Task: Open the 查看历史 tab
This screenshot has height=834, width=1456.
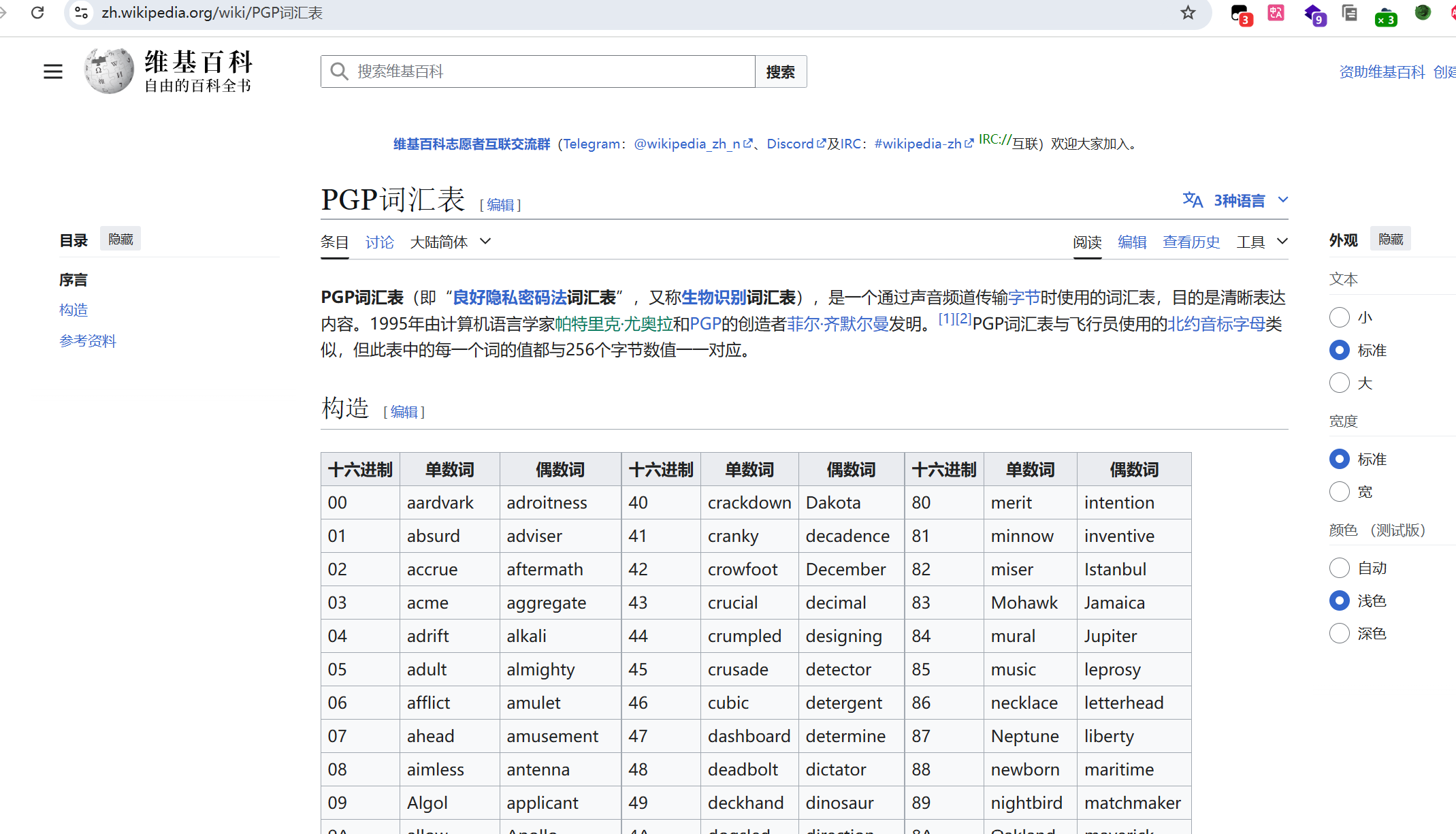Action: 1191,242
